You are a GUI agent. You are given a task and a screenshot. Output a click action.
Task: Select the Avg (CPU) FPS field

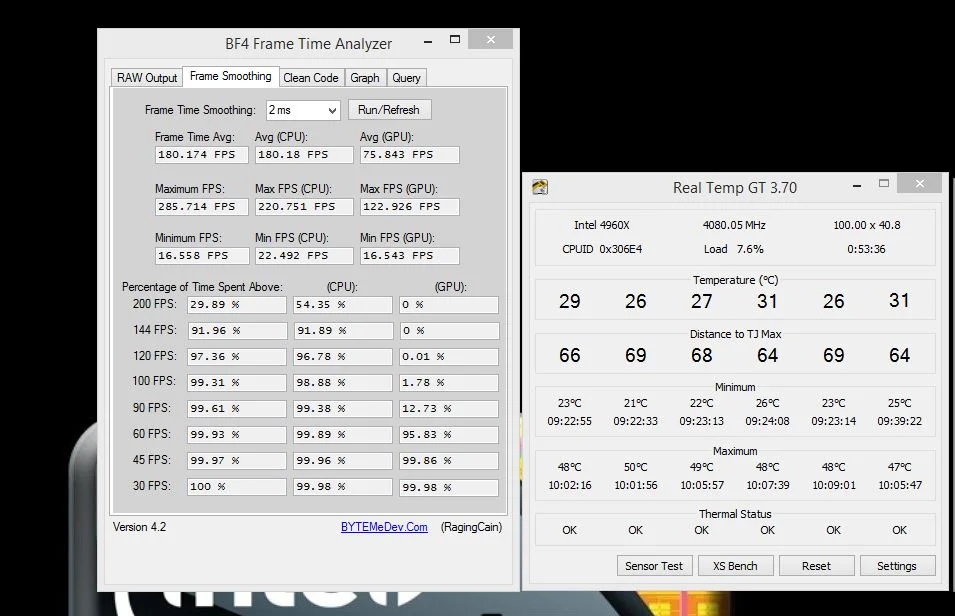(x=304, y=155)
